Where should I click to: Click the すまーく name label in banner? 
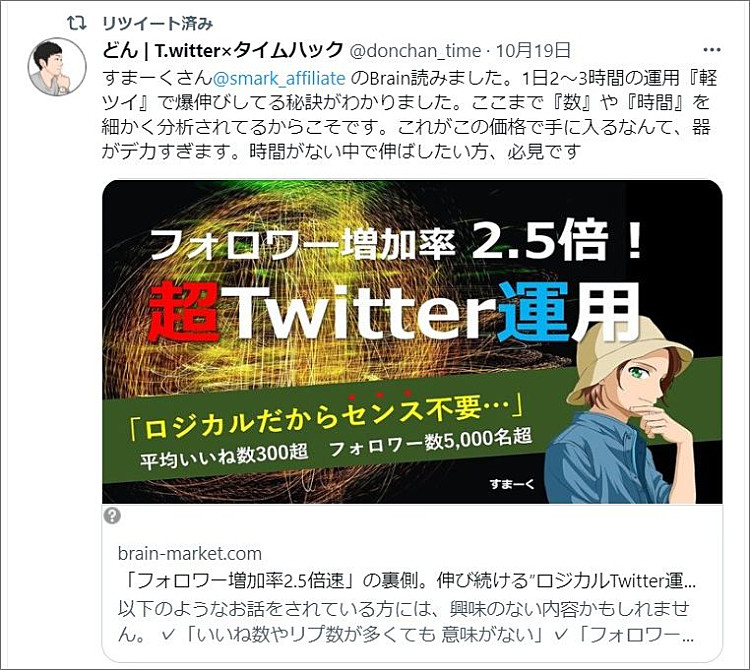click(512, 484)
